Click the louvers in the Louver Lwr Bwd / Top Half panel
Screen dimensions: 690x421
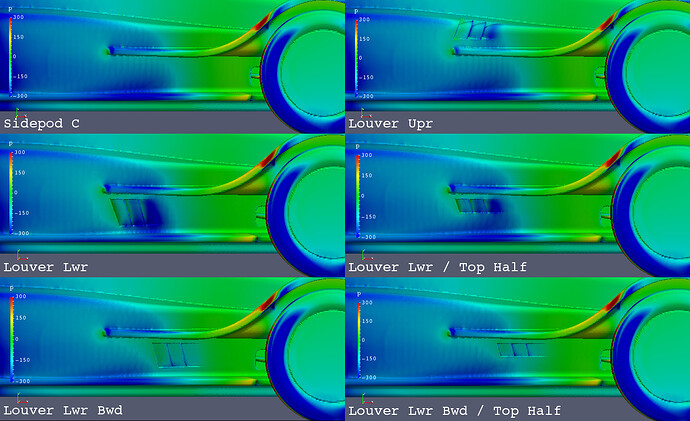pyautogui.click(x=520, y=350)
